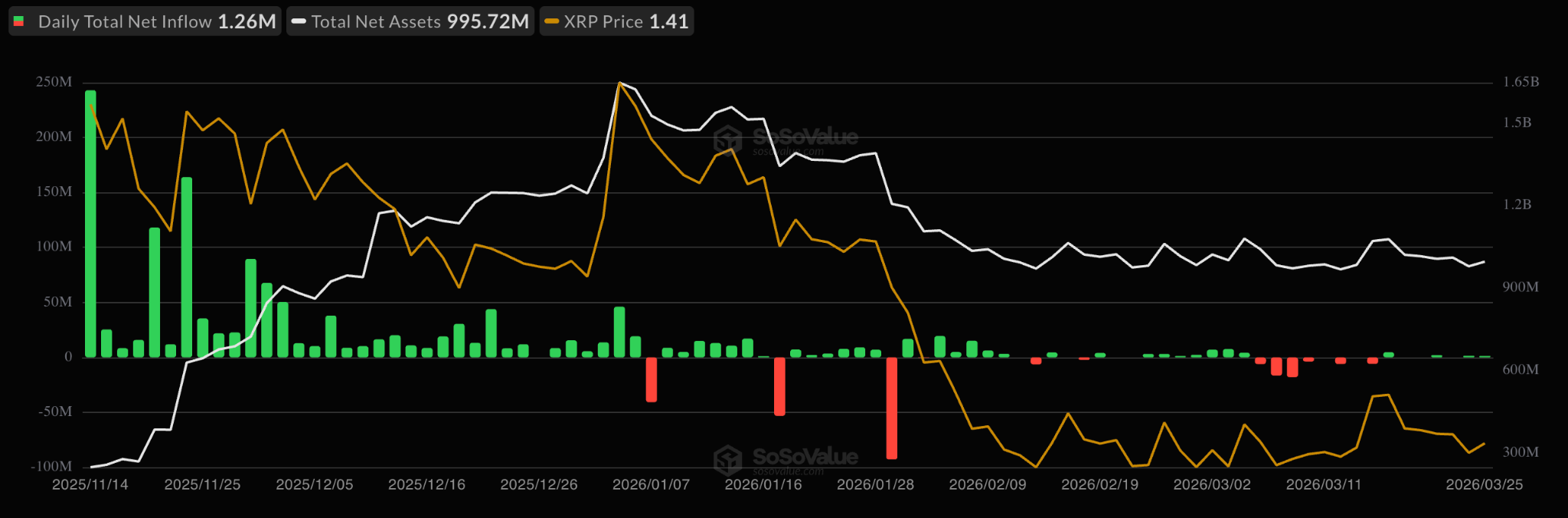Viewport: 1568px width, 518px height.
Task: Click the lower SoSoValue cube logo
Action: (x=727, y=460)
